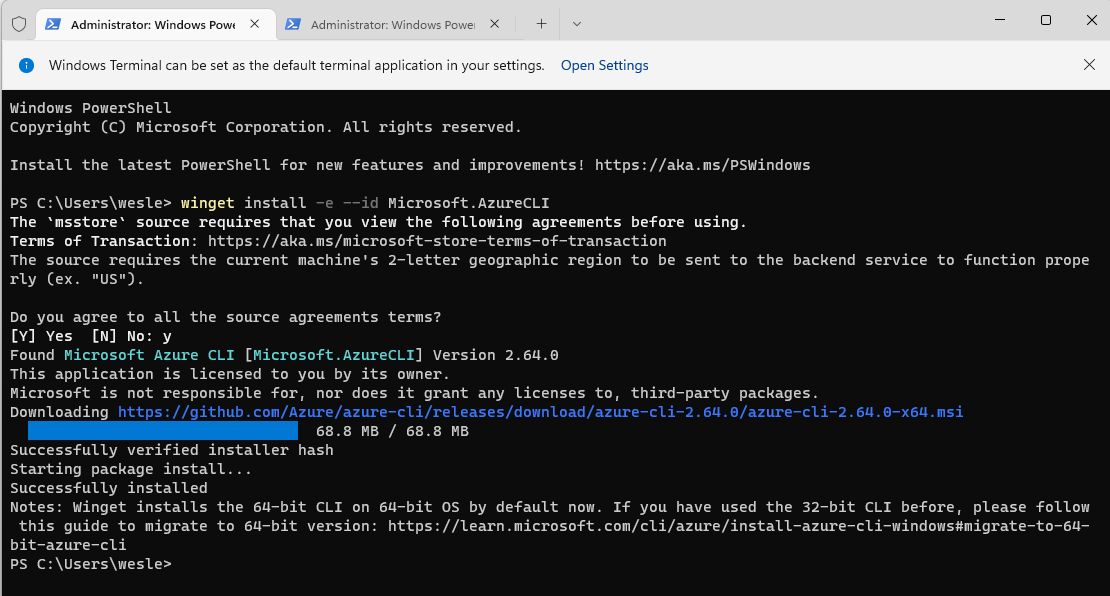Click the 'Windows Terminal can be set as default' message
This screenshot has width=1110, height=596.
coord(297,65)
